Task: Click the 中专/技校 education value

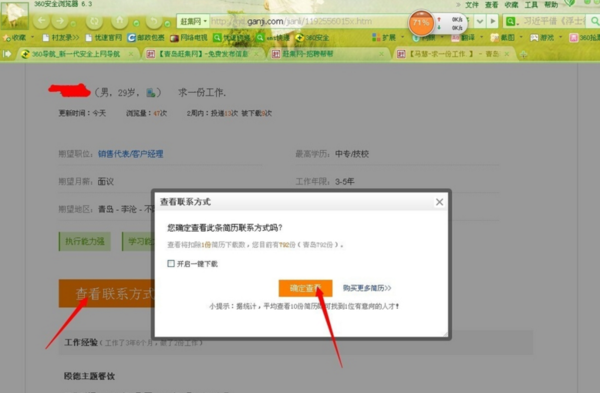Action: pyautogui.click(x=352, y=154)
